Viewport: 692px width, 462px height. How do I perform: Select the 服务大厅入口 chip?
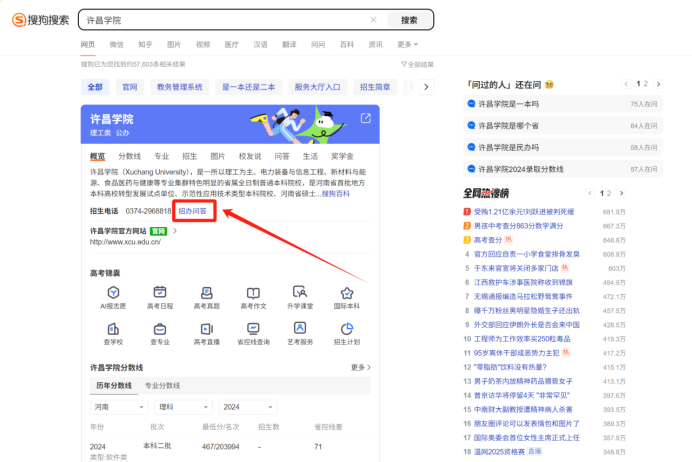[318, 87]
